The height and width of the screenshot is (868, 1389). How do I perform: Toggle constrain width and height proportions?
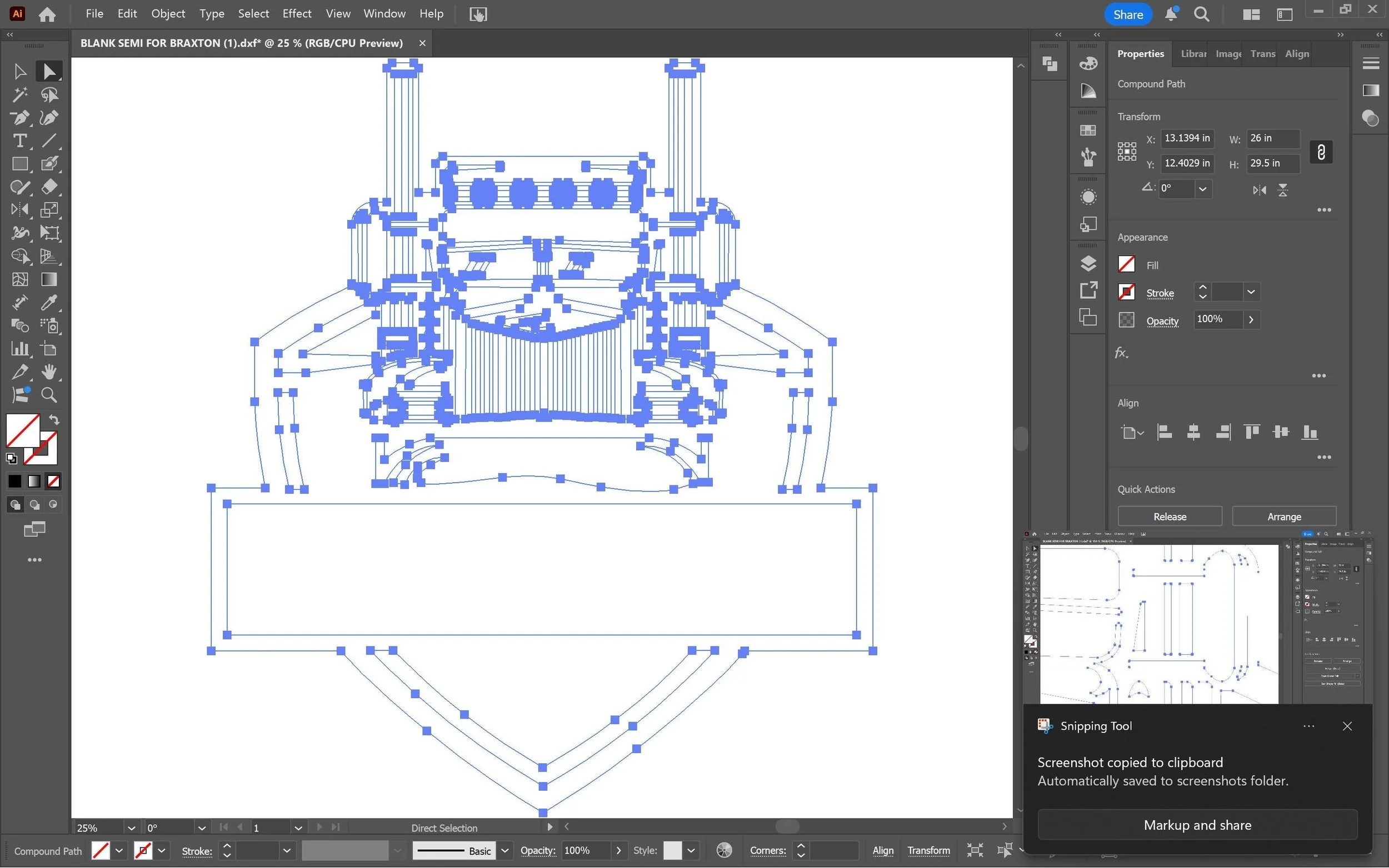pyautogui.click(x=1321, y=152)
